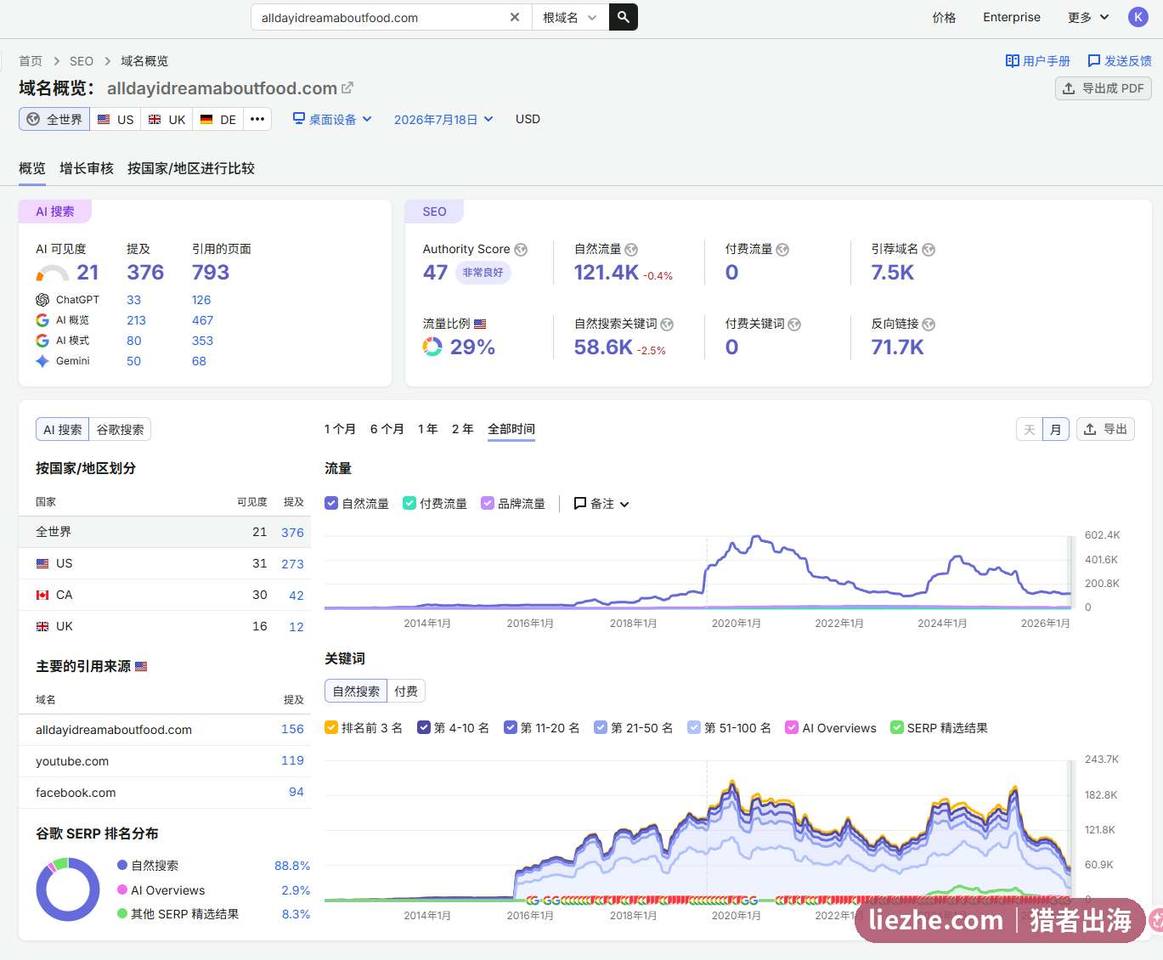Go to SEO breadcrumb
Screen dimensions: 1163x960
coord(82,61)
